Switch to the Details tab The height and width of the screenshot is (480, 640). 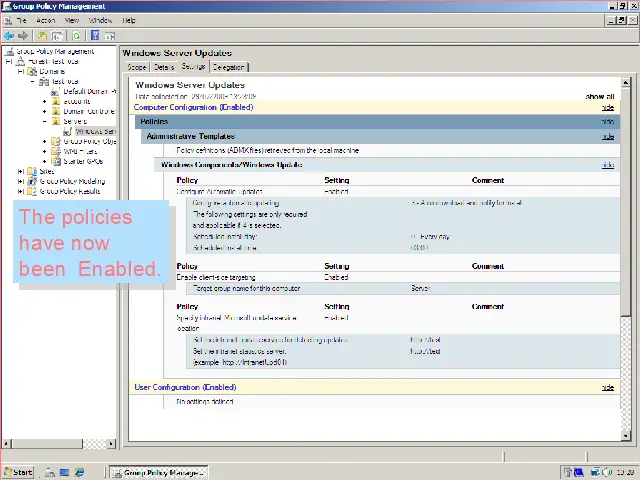tap(164, 67)
